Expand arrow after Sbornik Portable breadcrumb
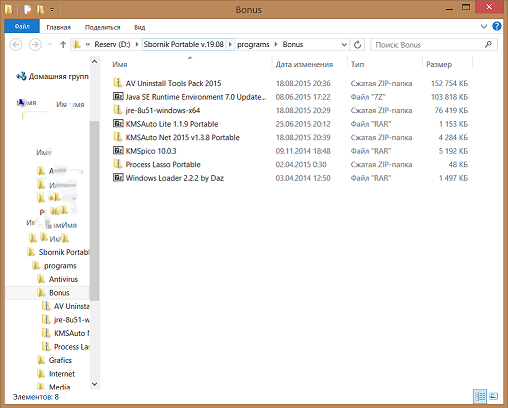The height and width of the screenshot is (408, 508). pos(230,44)
